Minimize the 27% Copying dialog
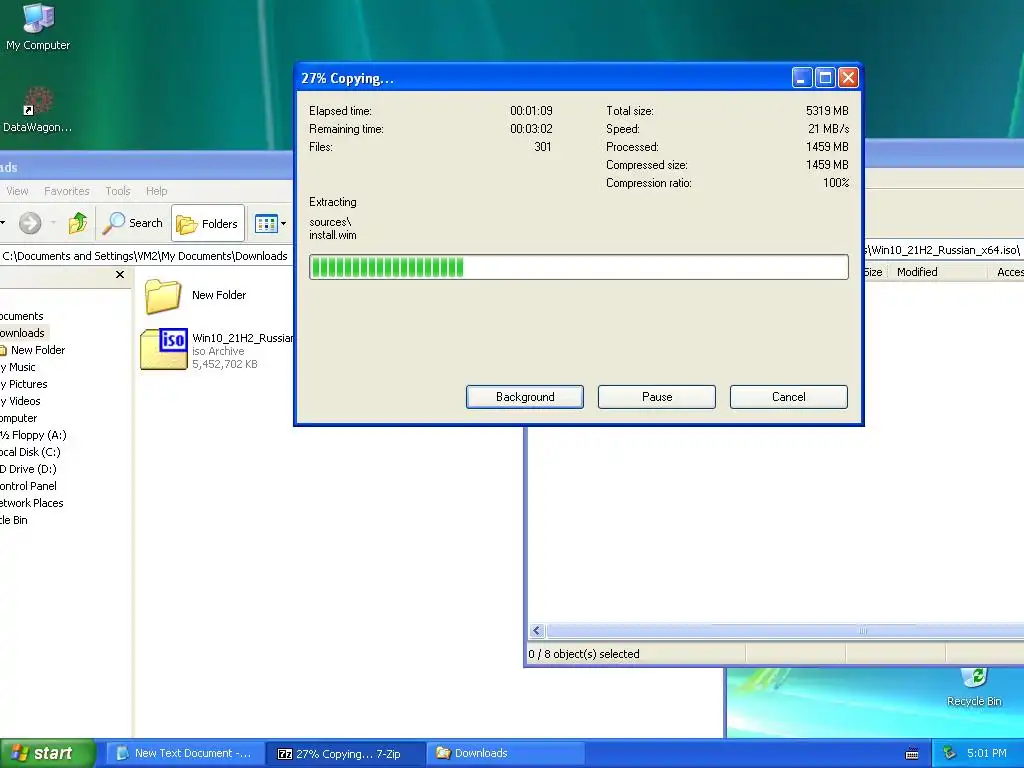Image resolution: width=1024 pixels, height=768 pixels. click(x=802, y=78)
